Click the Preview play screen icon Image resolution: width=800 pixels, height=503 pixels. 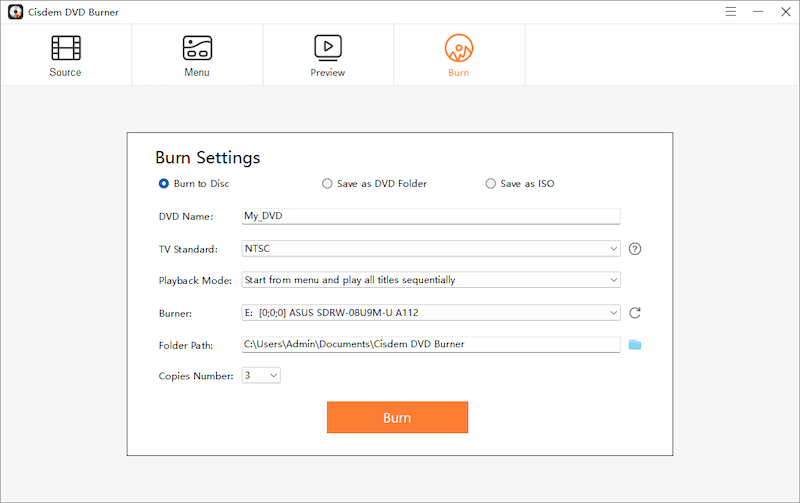(328, 47)
